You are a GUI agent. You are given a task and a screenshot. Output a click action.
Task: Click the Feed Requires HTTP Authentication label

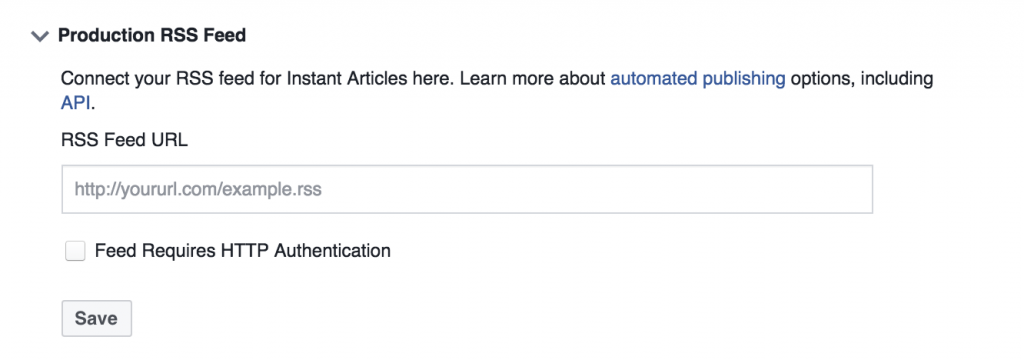pos(242,251)
